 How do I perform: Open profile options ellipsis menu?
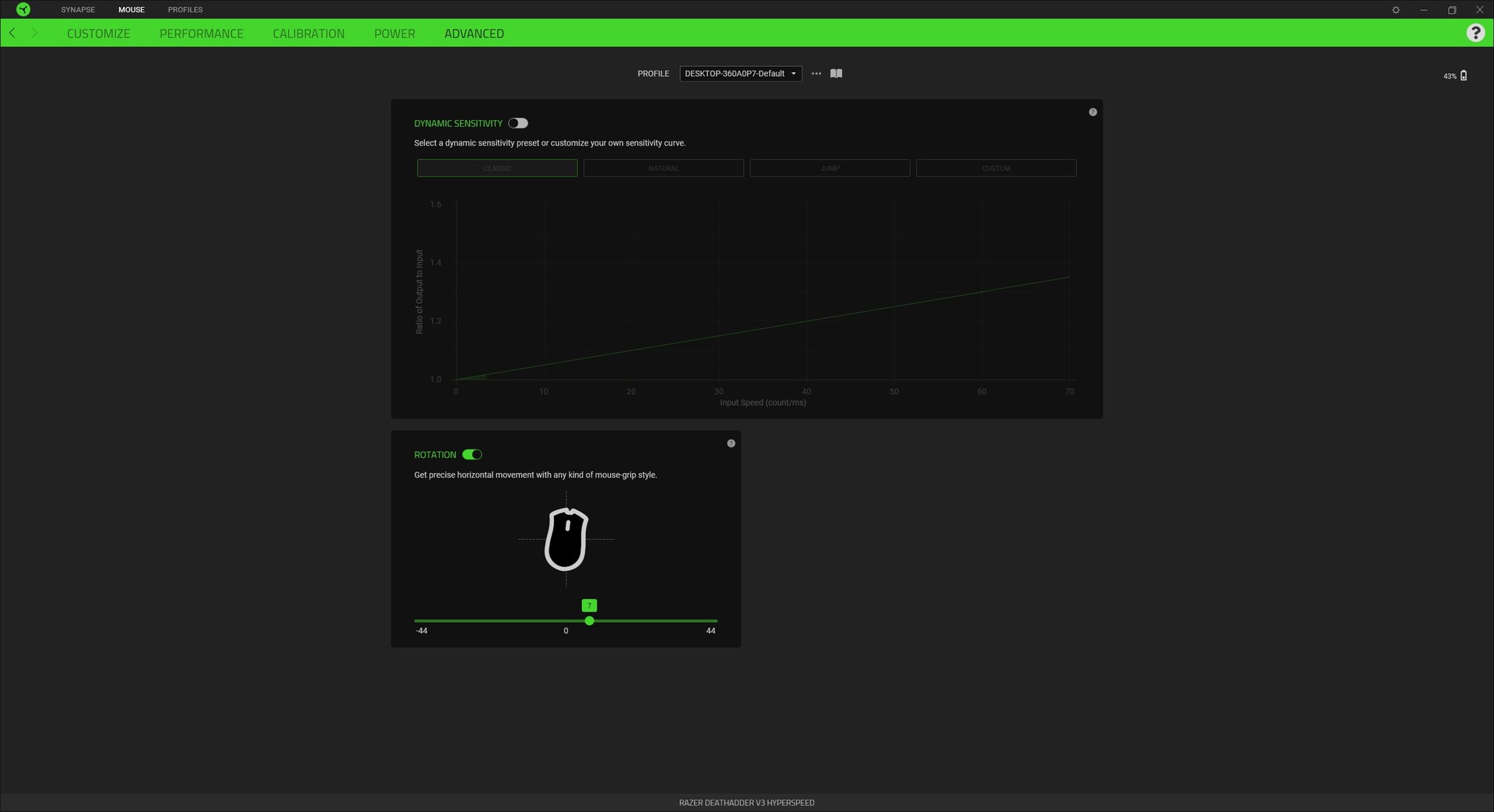(816, 73)
